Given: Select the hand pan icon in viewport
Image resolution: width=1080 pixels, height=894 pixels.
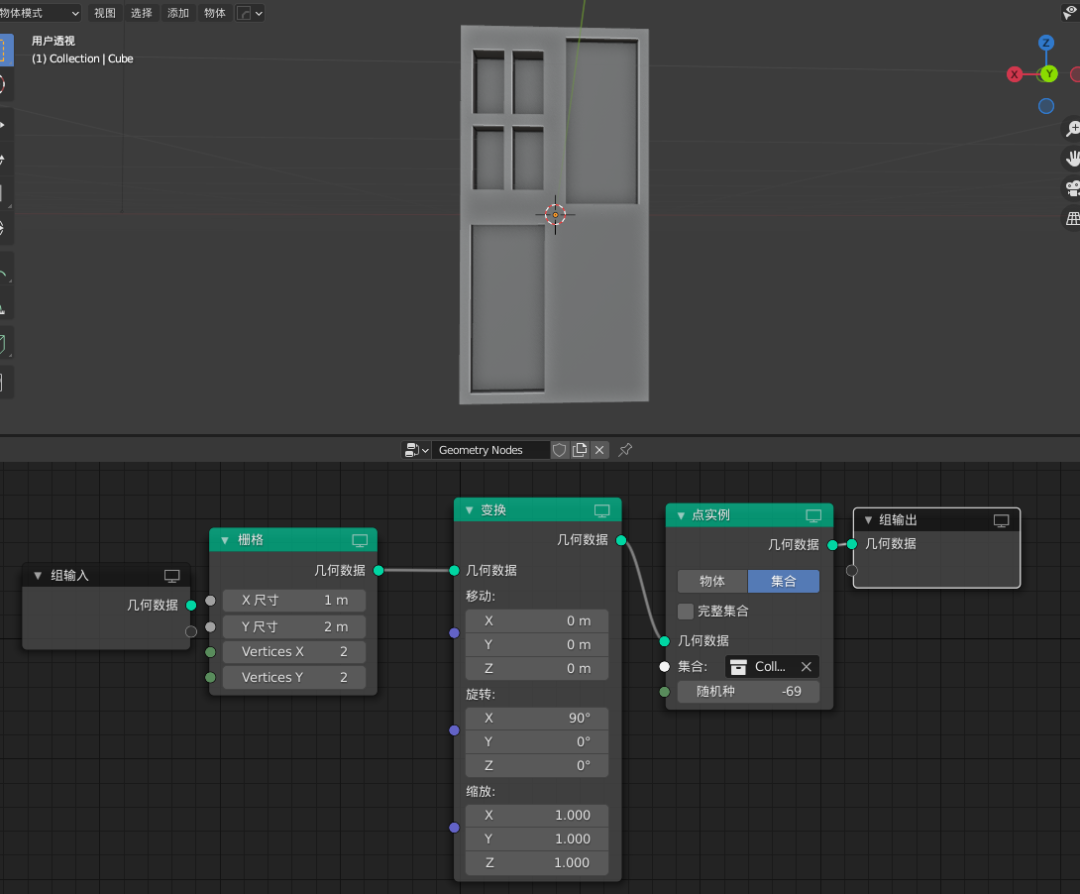Looking at the screenshot, I should (1071, 158).
